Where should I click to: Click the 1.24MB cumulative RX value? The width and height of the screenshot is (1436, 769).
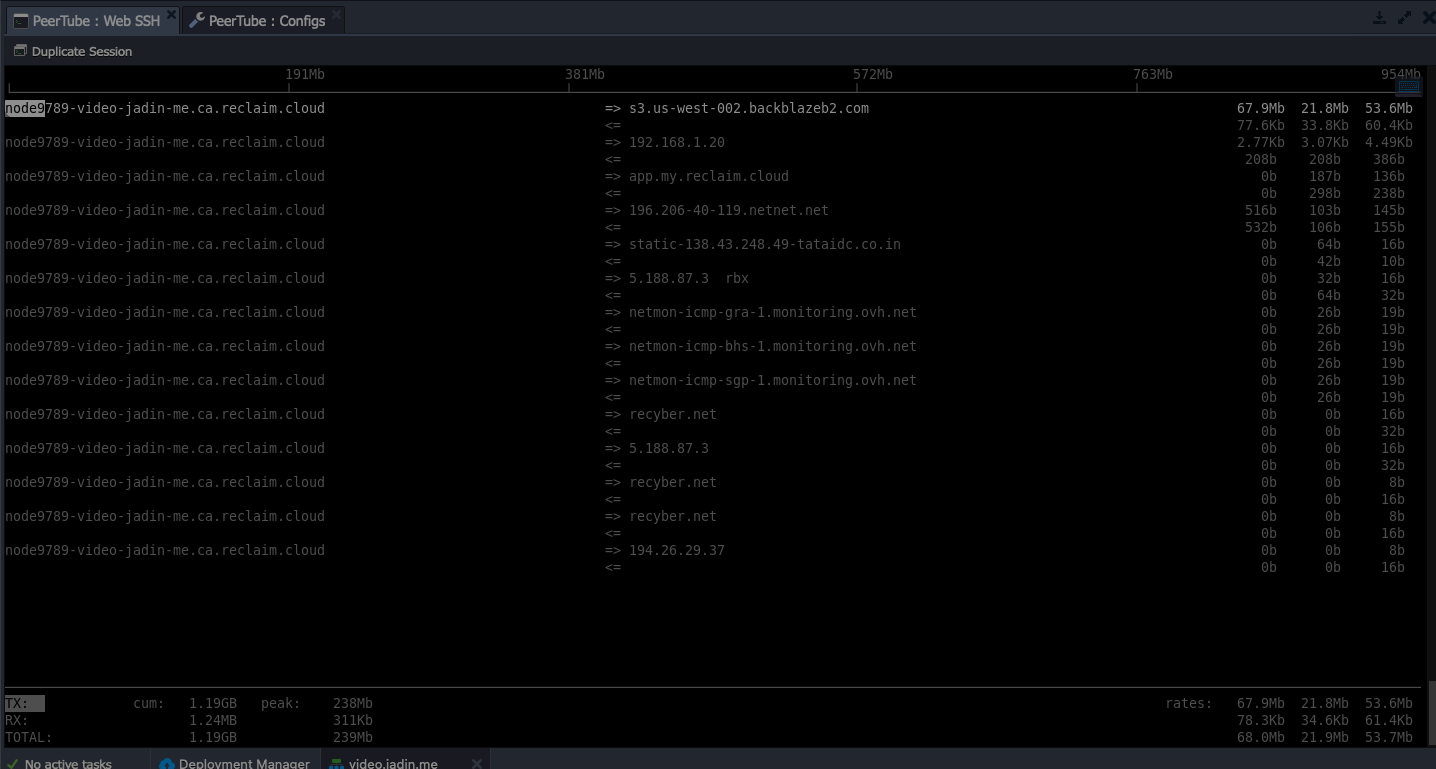click(x=213, y=720)
